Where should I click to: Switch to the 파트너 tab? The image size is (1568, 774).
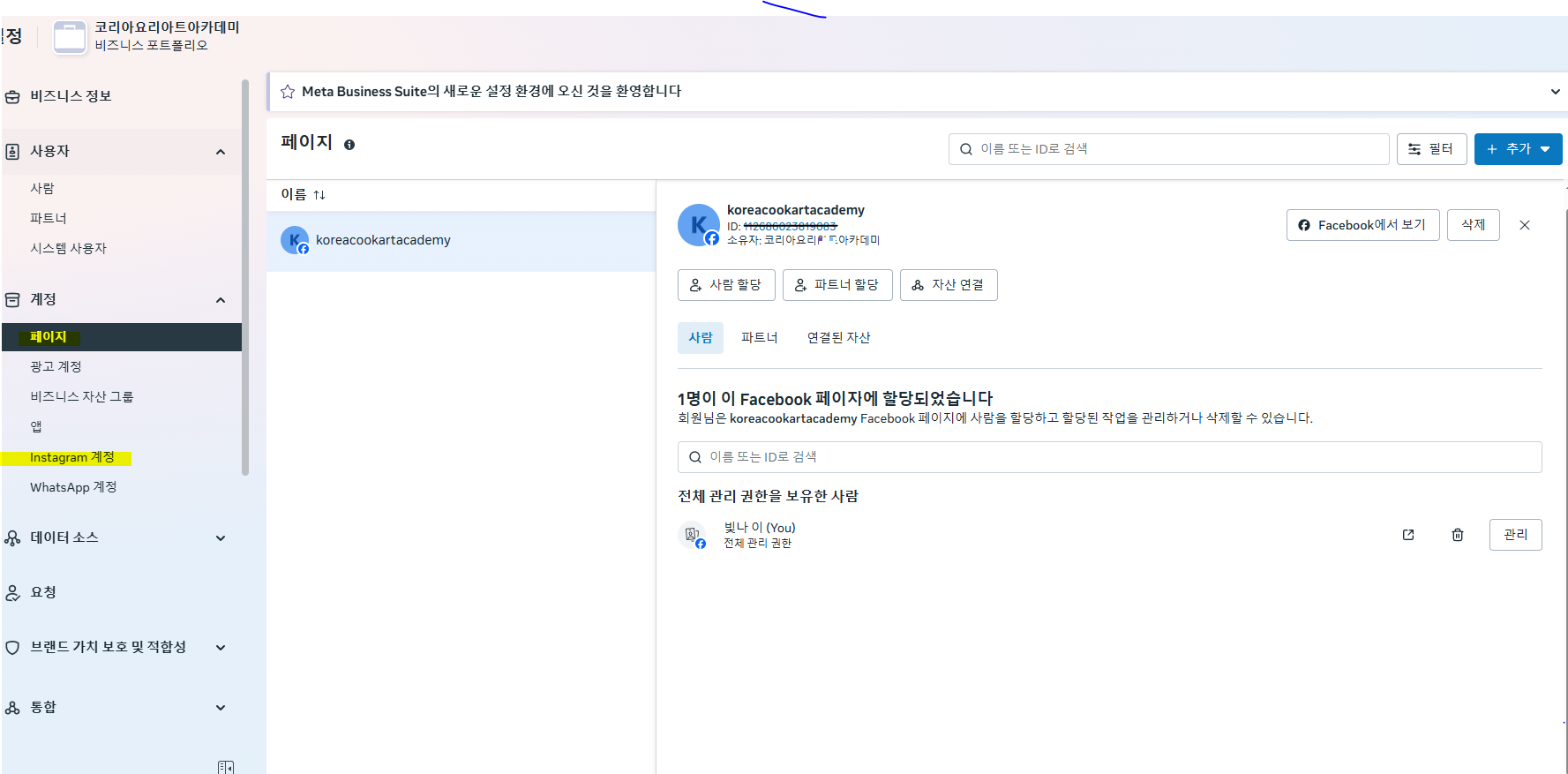(759, 338)
